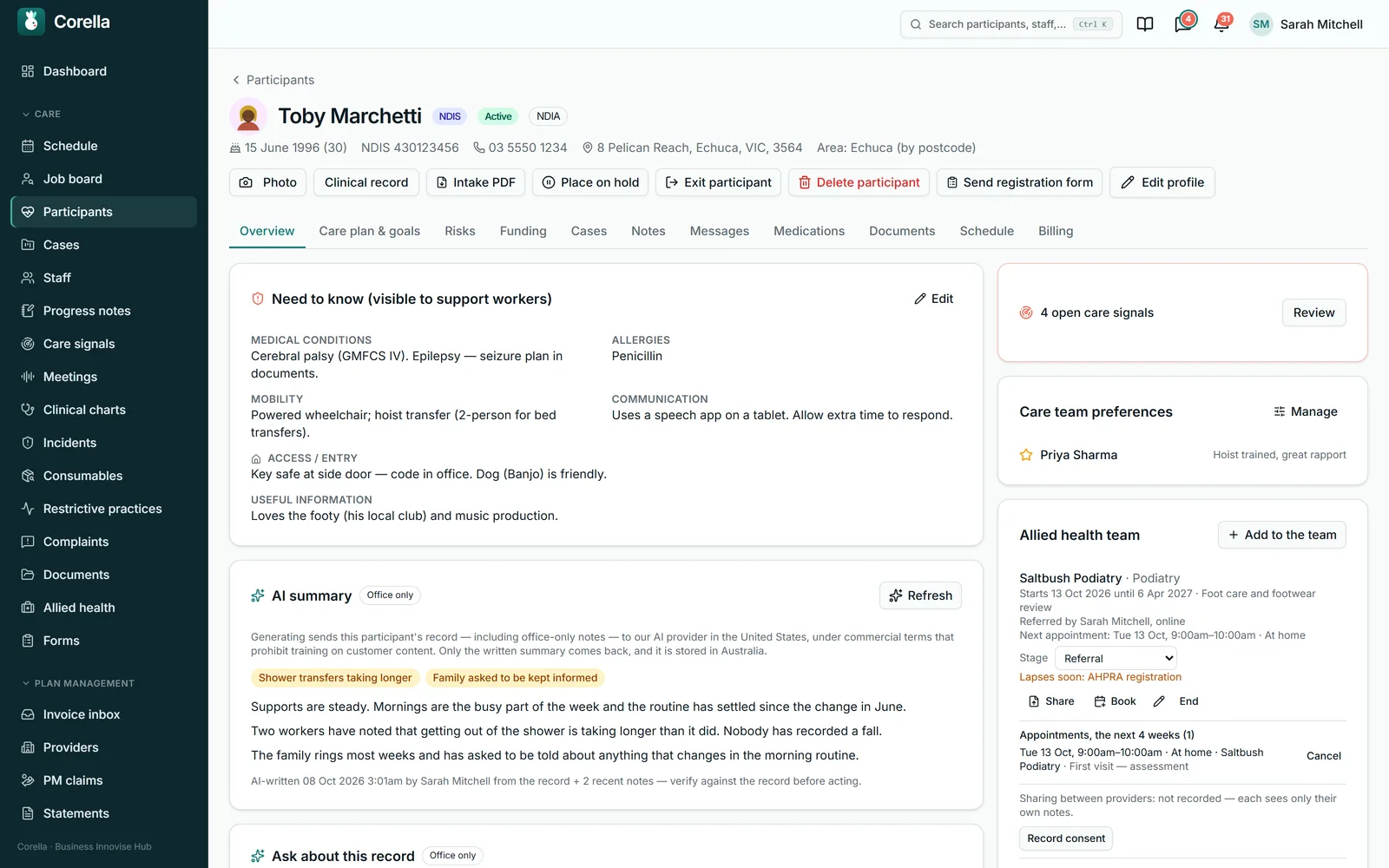Open Restrictive practices in sidebar
Image resolution: width=1389 pixels, height=868 pixels.
(x=104, y=509)
